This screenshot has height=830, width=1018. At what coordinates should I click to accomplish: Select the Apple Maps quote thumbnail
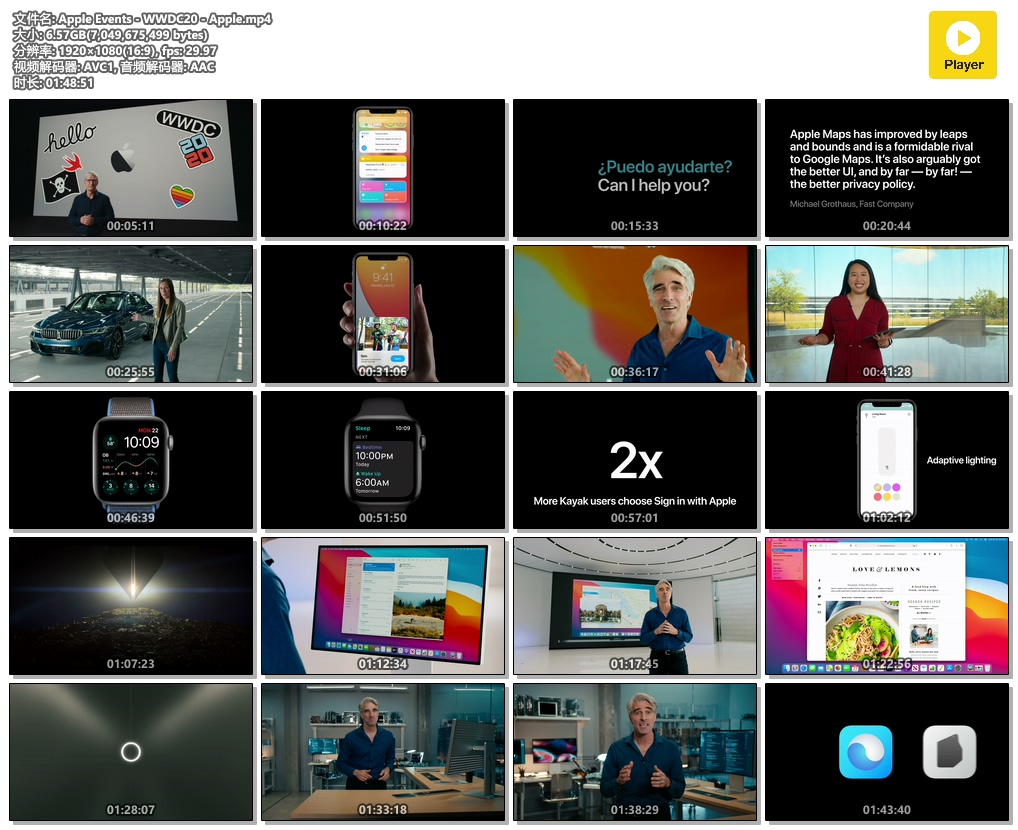pyautogui.click(x=887, y=167)
